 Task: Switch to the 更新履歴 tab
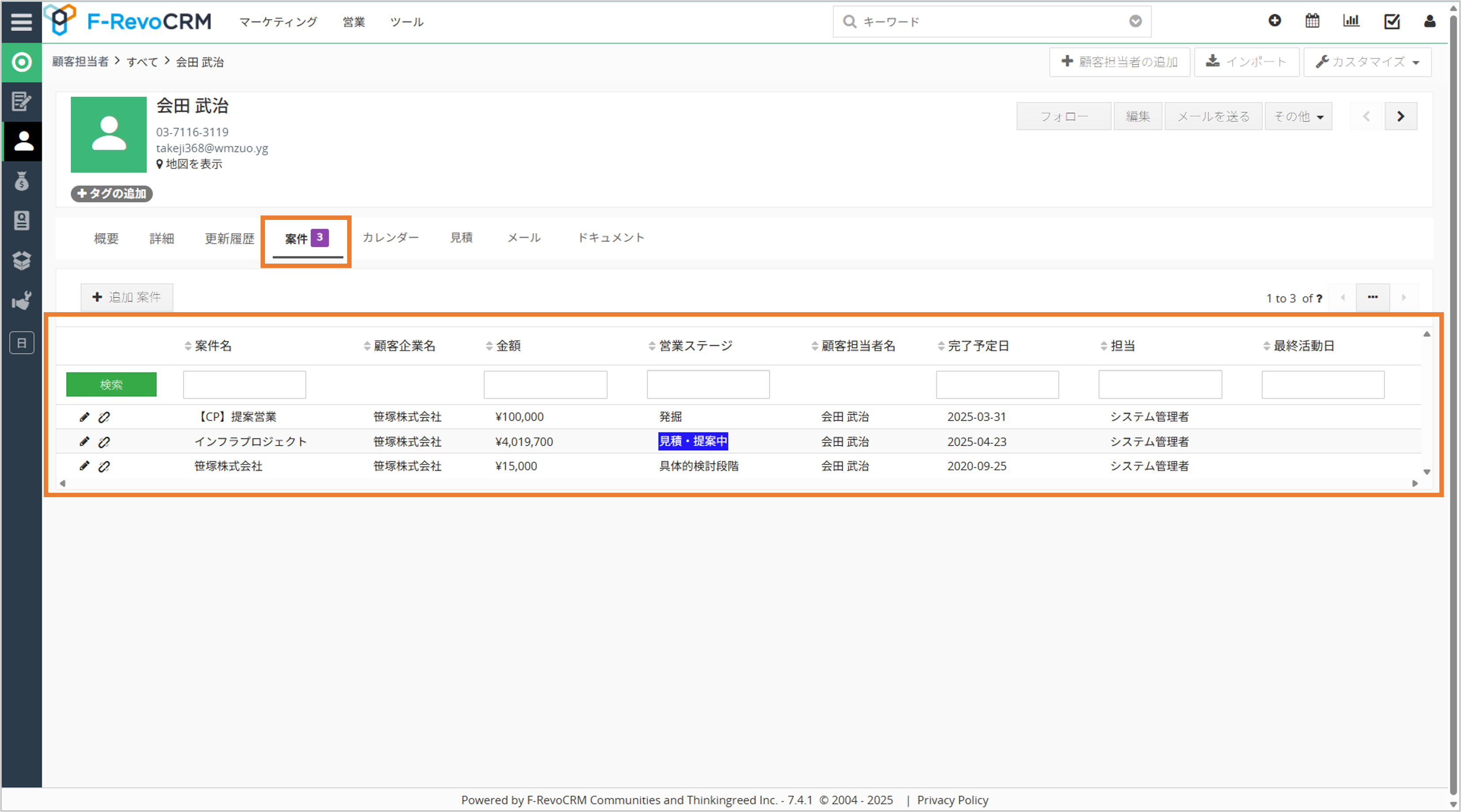pyautogui.click(x=230, y=238)
